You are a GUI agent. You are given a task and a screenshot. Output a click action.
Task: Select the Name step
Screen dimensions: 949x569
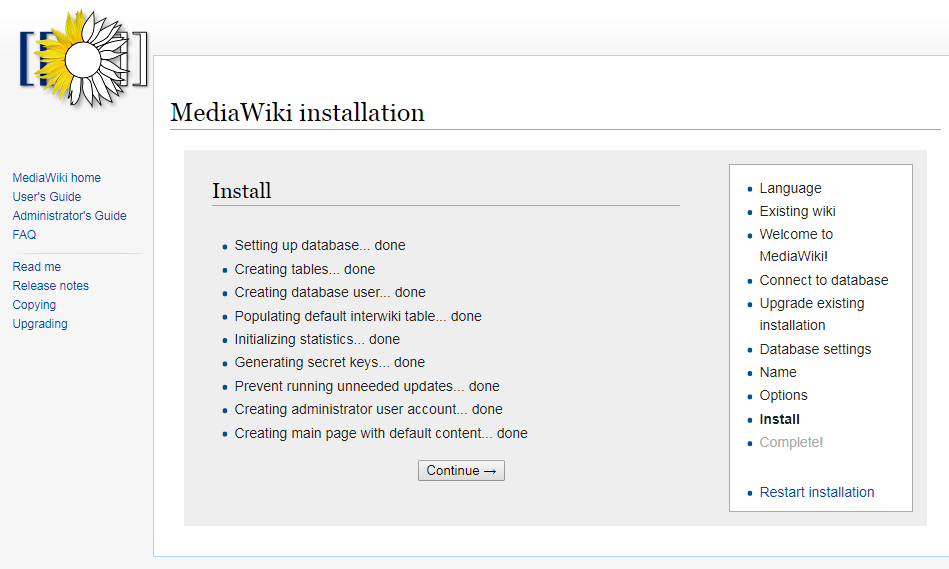(x=778, y=372)
